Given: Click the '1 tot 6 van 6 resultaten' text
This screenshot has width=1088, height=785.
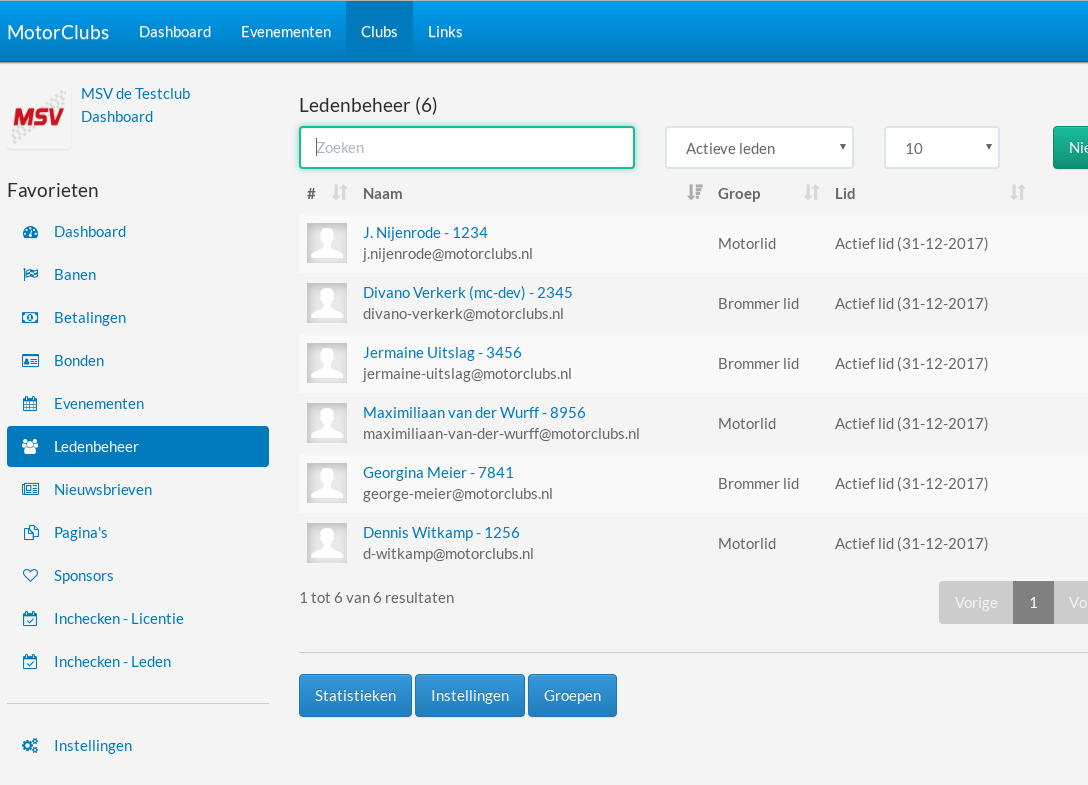Looking at the screenshot, I should point(377,598).
